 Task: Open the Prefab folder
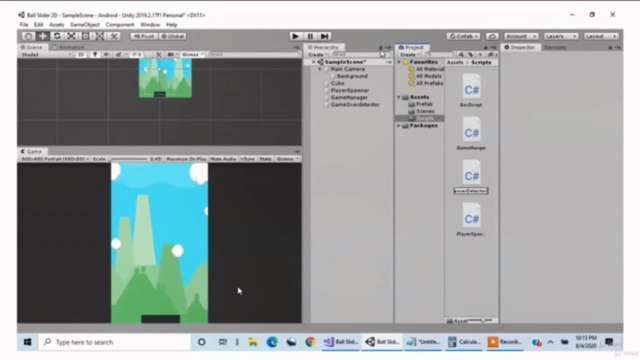click(424, 104)
